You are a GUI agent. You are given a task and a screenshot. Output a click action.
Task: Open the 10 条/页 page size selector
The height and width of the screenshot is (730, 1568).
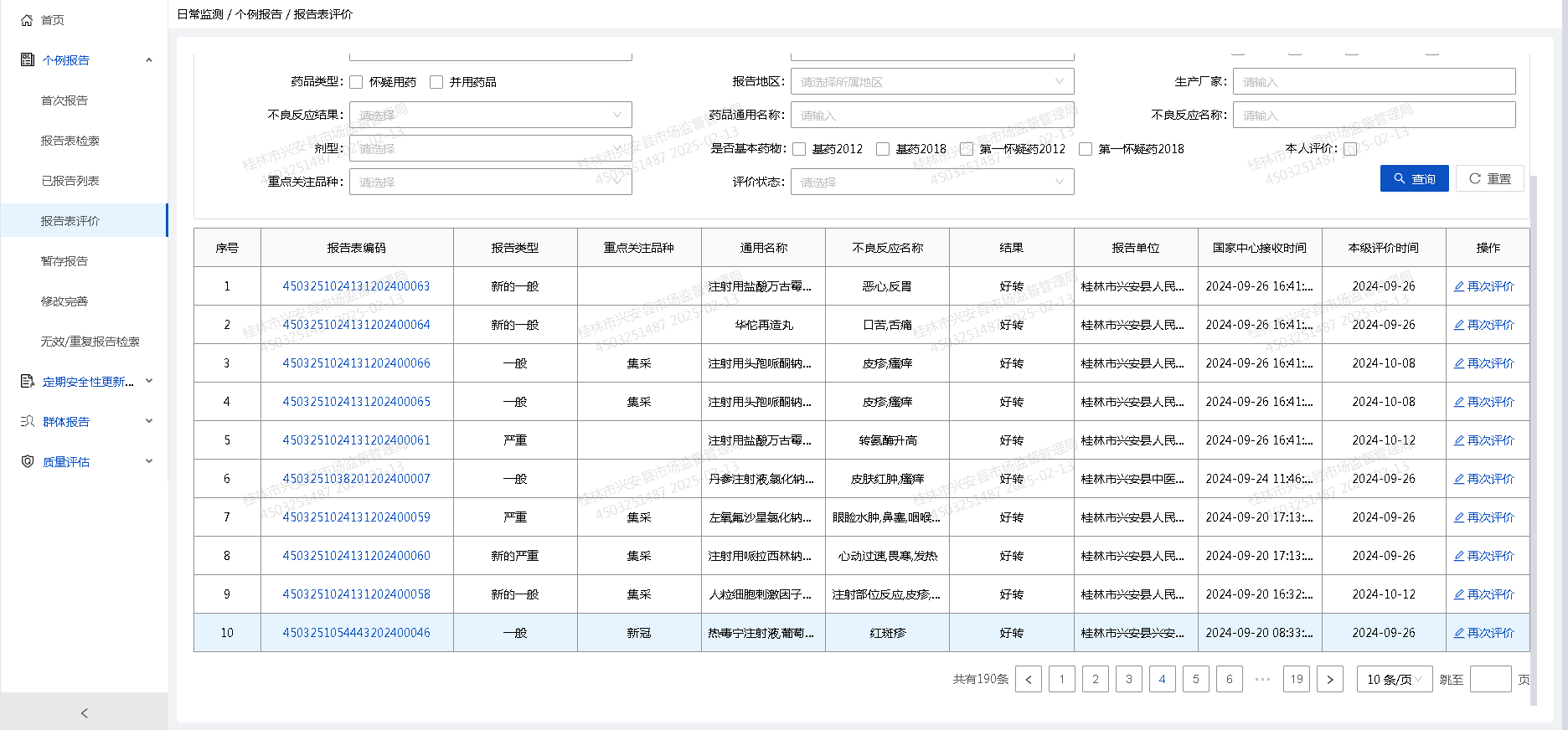click(x=1394, y=679)
